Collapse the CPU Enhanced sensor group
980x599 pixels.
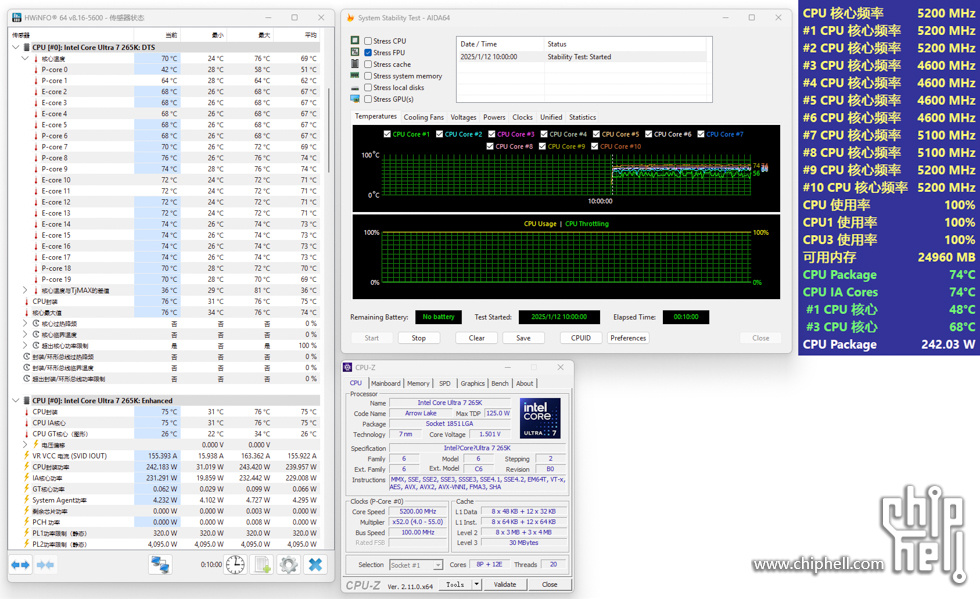pos(16,400)
